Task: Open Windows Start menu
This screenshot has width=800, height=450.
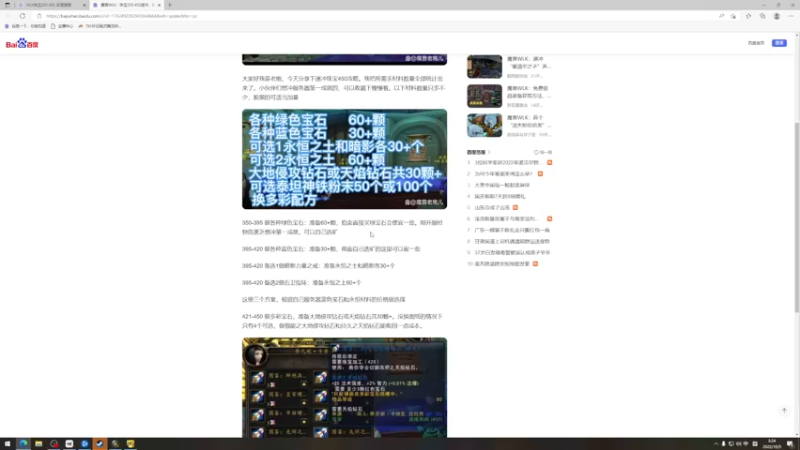Action: pyautogui.click(x=7, y=444)
